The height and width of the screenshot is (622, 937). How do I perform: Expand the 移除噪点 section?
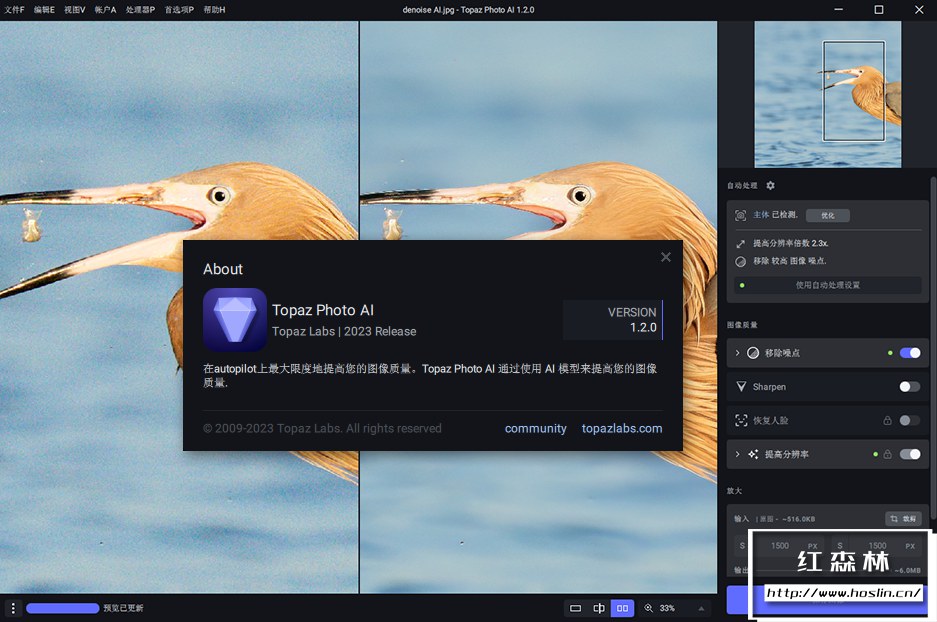click(737, 353)
